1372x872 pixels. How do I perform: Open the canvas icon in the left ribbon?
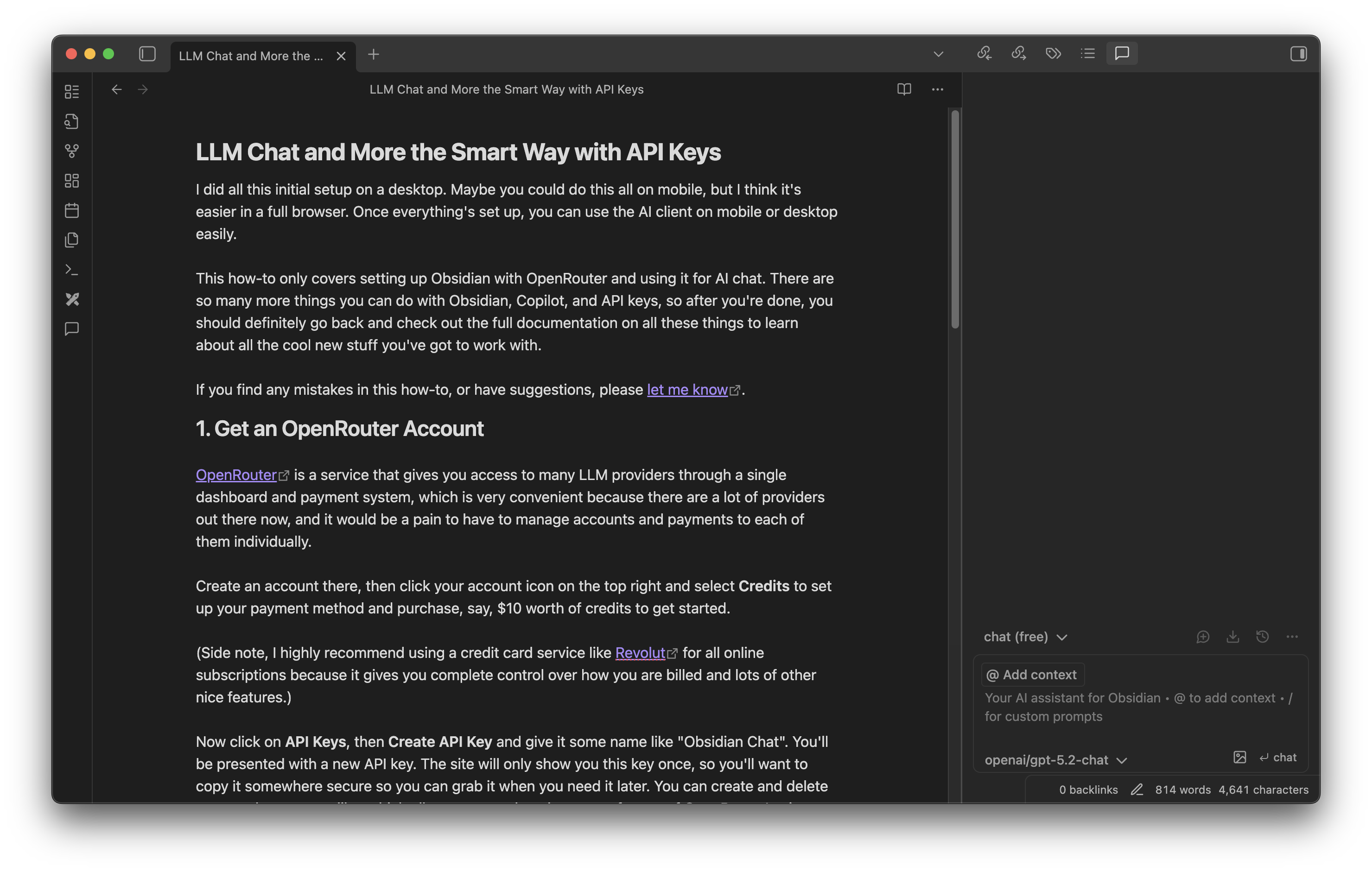(72, 181)
